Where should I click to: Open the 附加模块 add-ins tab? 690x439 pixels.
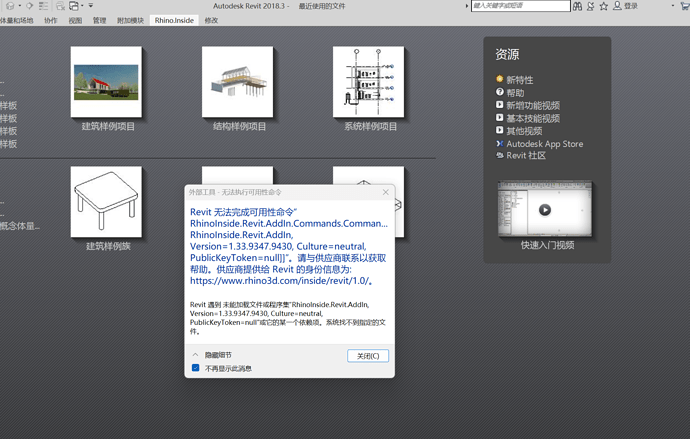click(x=130, y=20)
